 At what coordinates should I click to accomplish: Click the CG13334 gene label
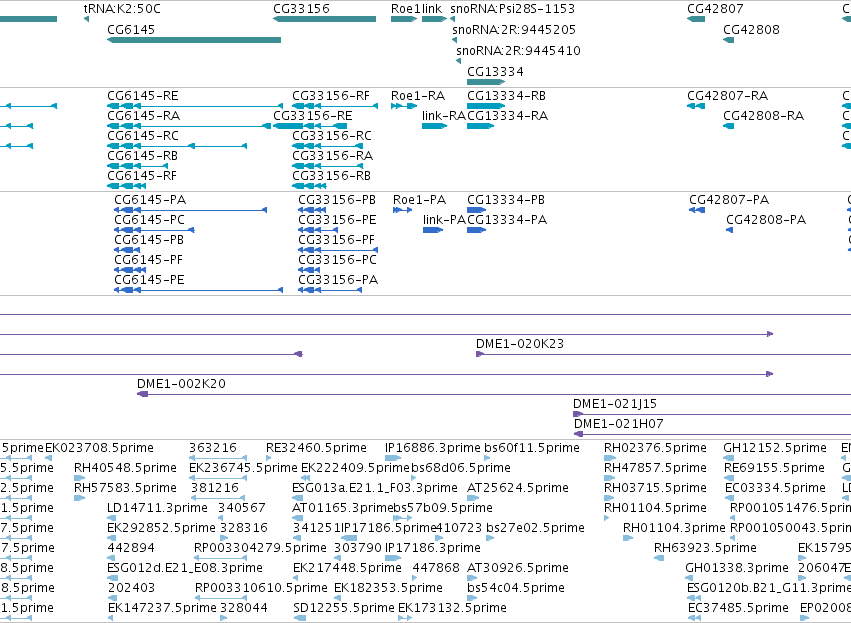[496, 72]
